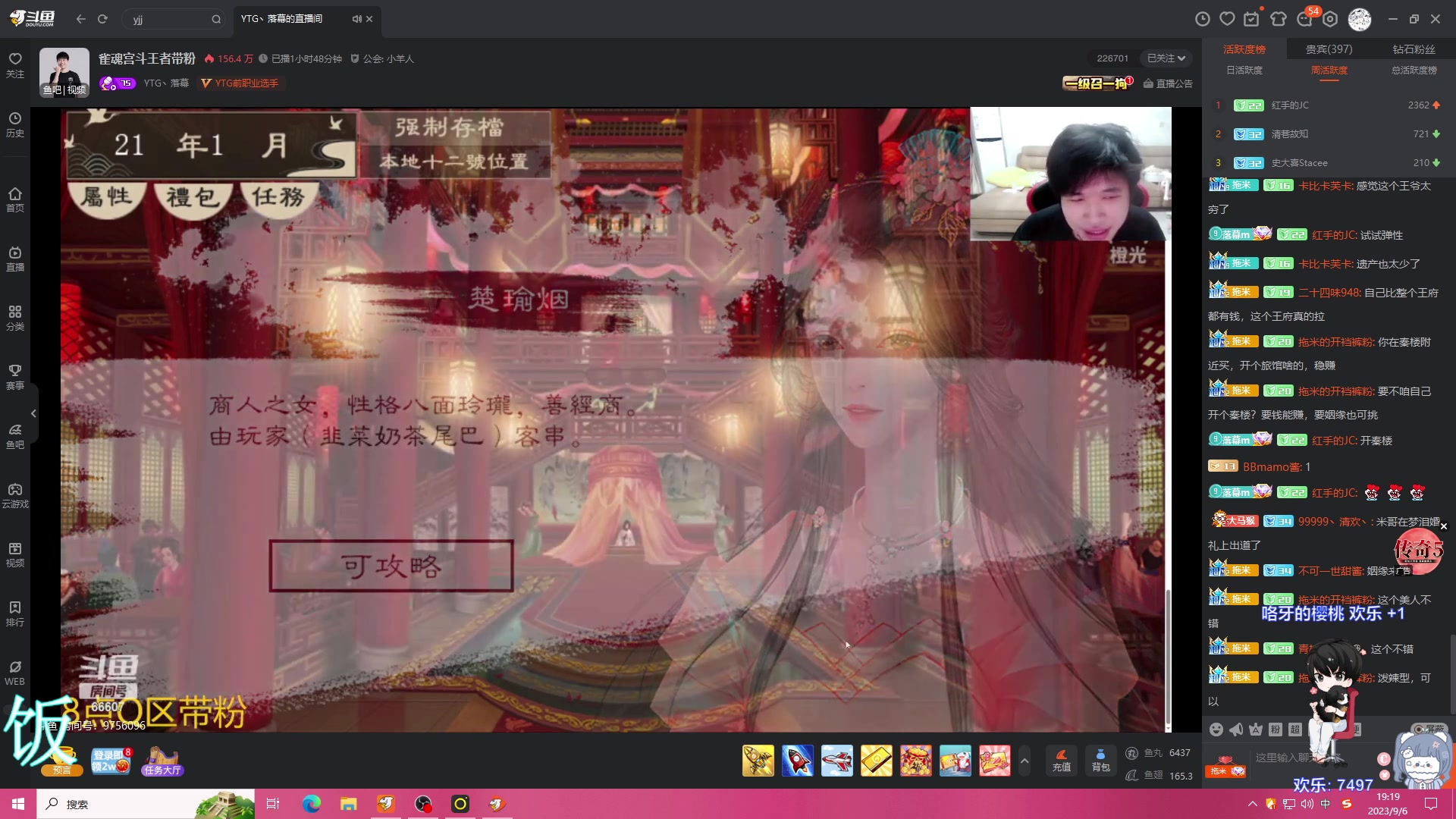This screenshot has width=1456, height=819.
Task: Send the airplane gift
Action: [x=837, y=760]
